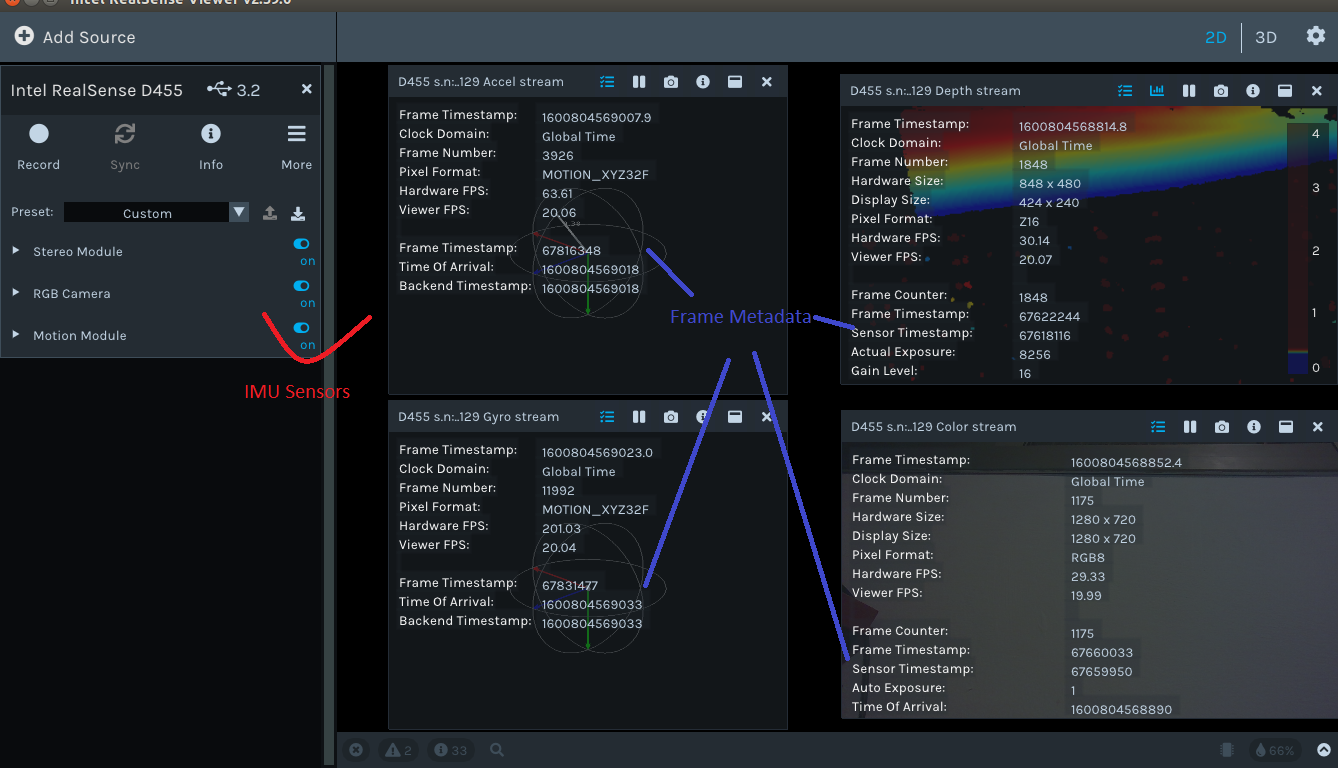The image size is (1338, 768).
Task: Take snapshot of Depth stream
Action: (1221, 91)
